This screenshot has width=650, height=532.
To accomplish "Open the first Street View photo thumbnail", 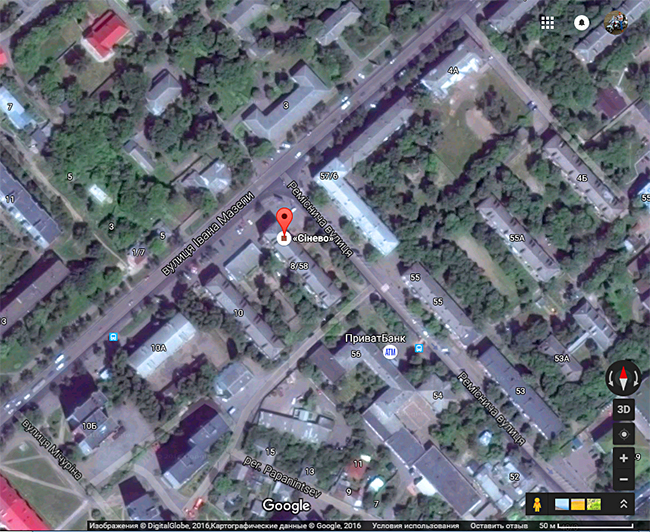I will click(561, 504).
